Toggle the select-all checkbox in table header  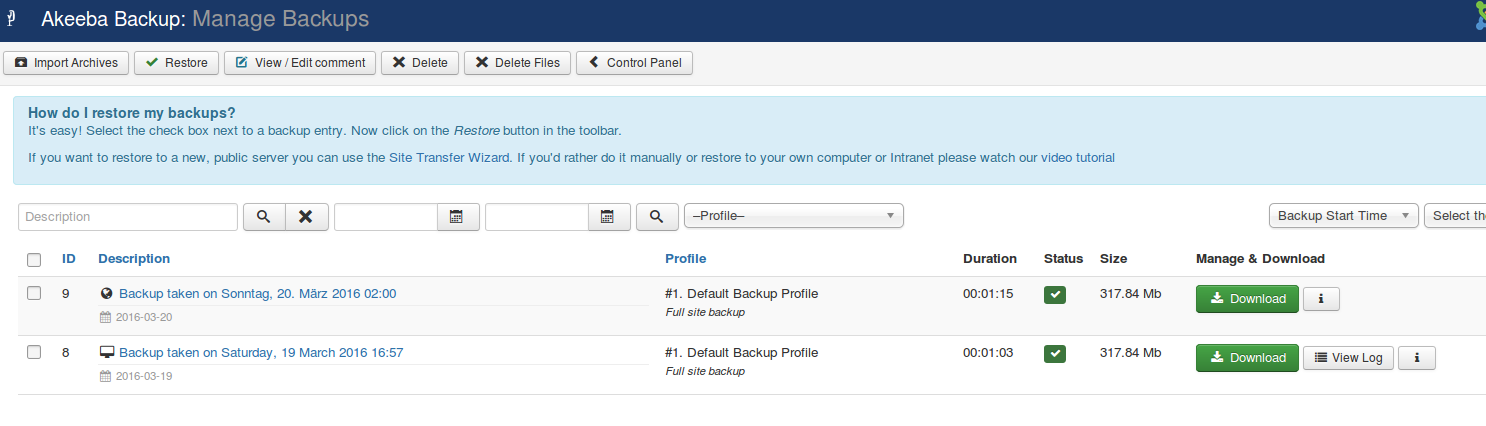pos(34,260)
